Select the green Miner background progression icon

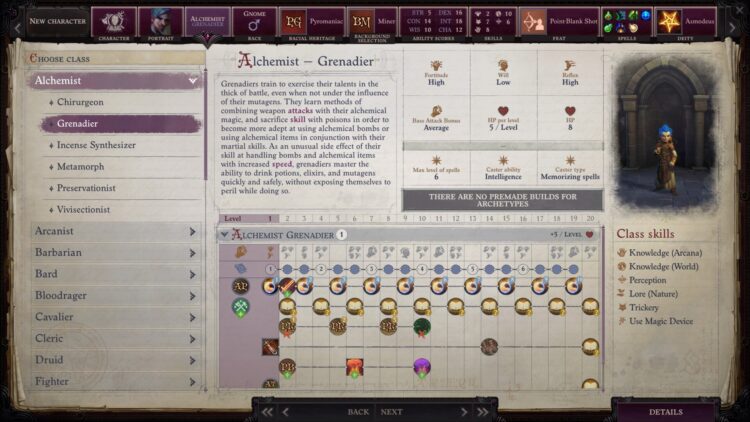pos(241,307)
